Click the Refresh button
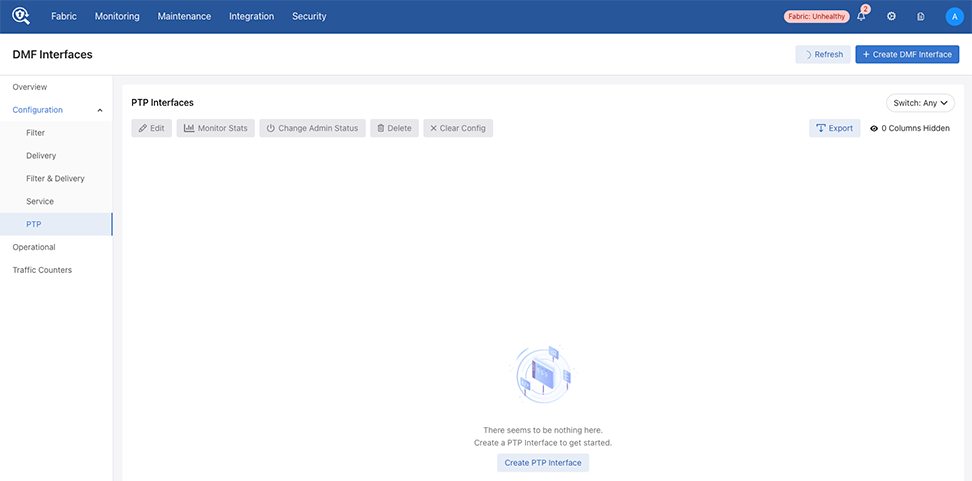Viewport: 972px width, 481px height. (823, 55)
